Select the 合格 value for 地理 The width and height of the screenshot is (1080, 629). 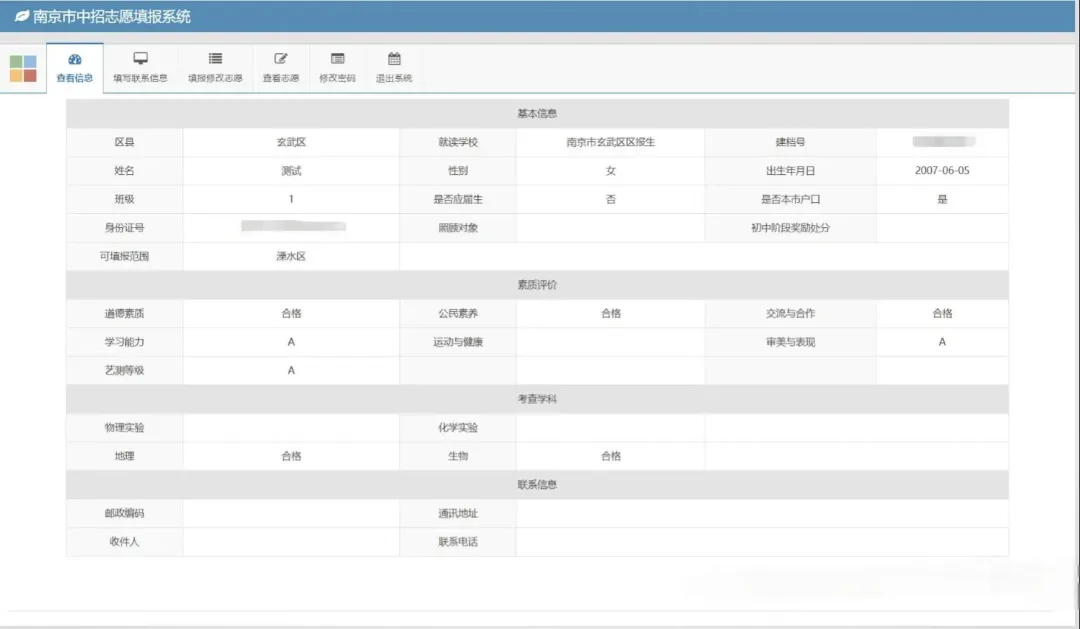291,456
